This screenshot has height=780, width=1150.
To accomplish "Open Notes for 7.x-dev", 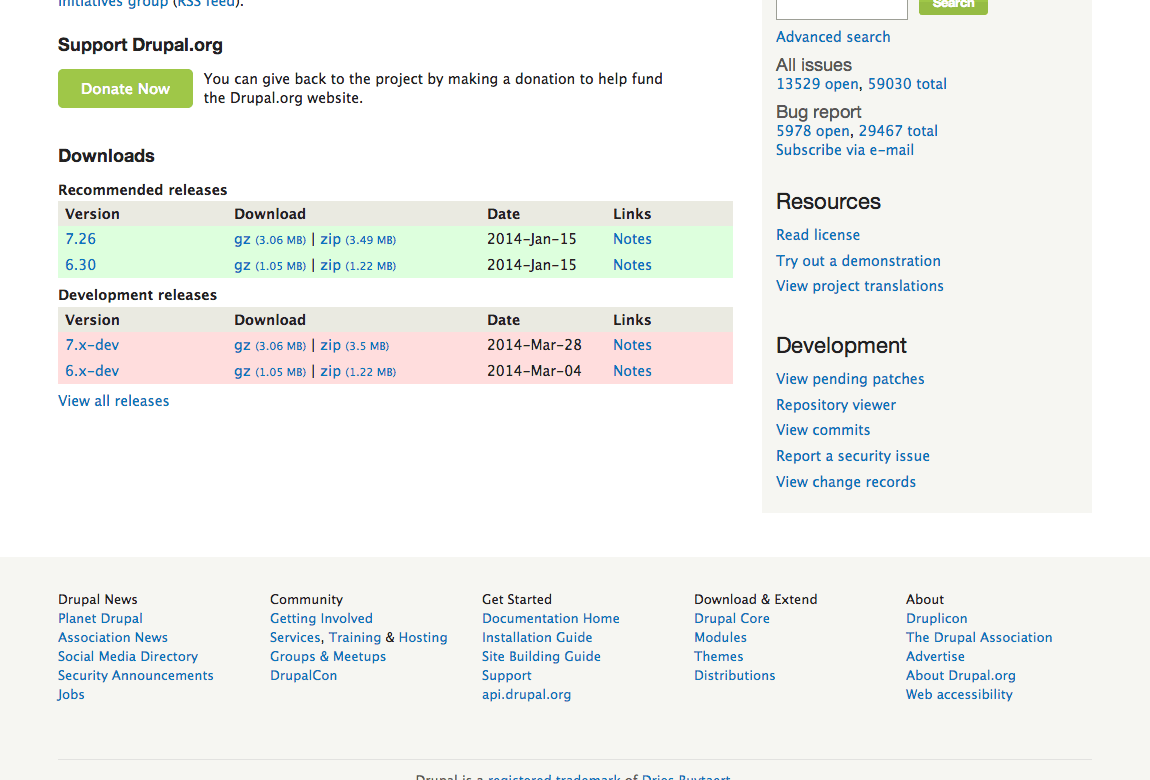I will click(632, 345).
